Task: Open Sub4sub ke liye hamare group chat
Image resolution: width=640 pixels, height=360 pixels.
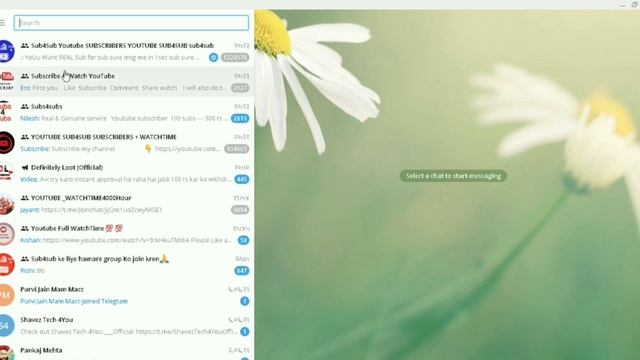Action: pos(127,264)
